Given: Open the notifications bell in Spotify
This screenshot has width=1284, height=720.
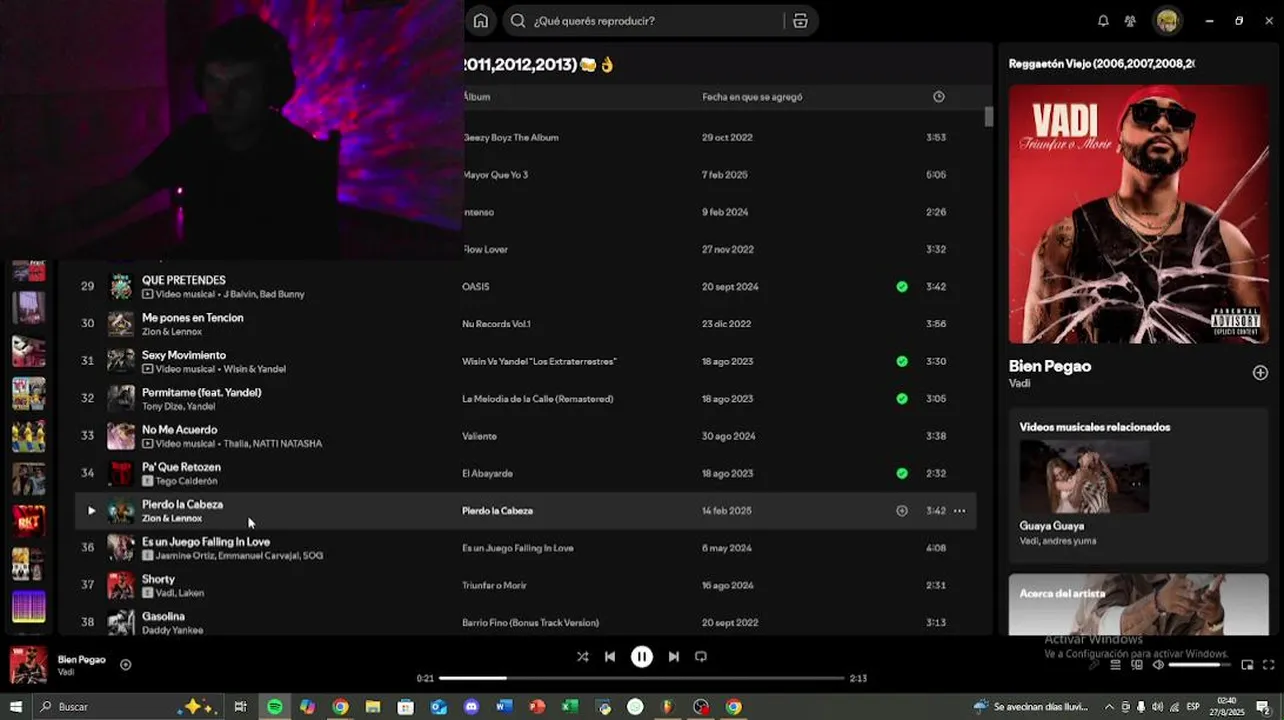Looking at the screenshot, I should (x=1103, y=21).
